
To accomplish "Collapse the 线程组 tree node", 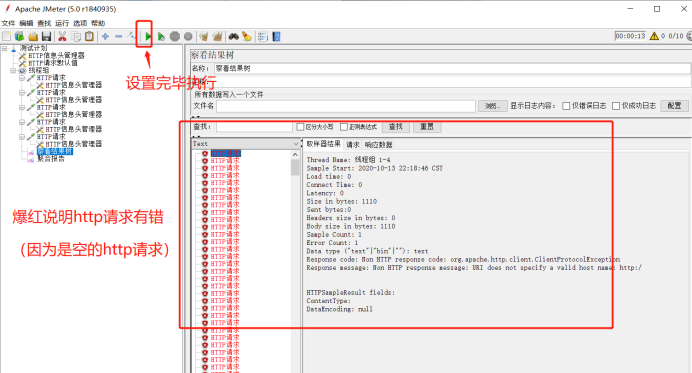I will tap(13, 70).
